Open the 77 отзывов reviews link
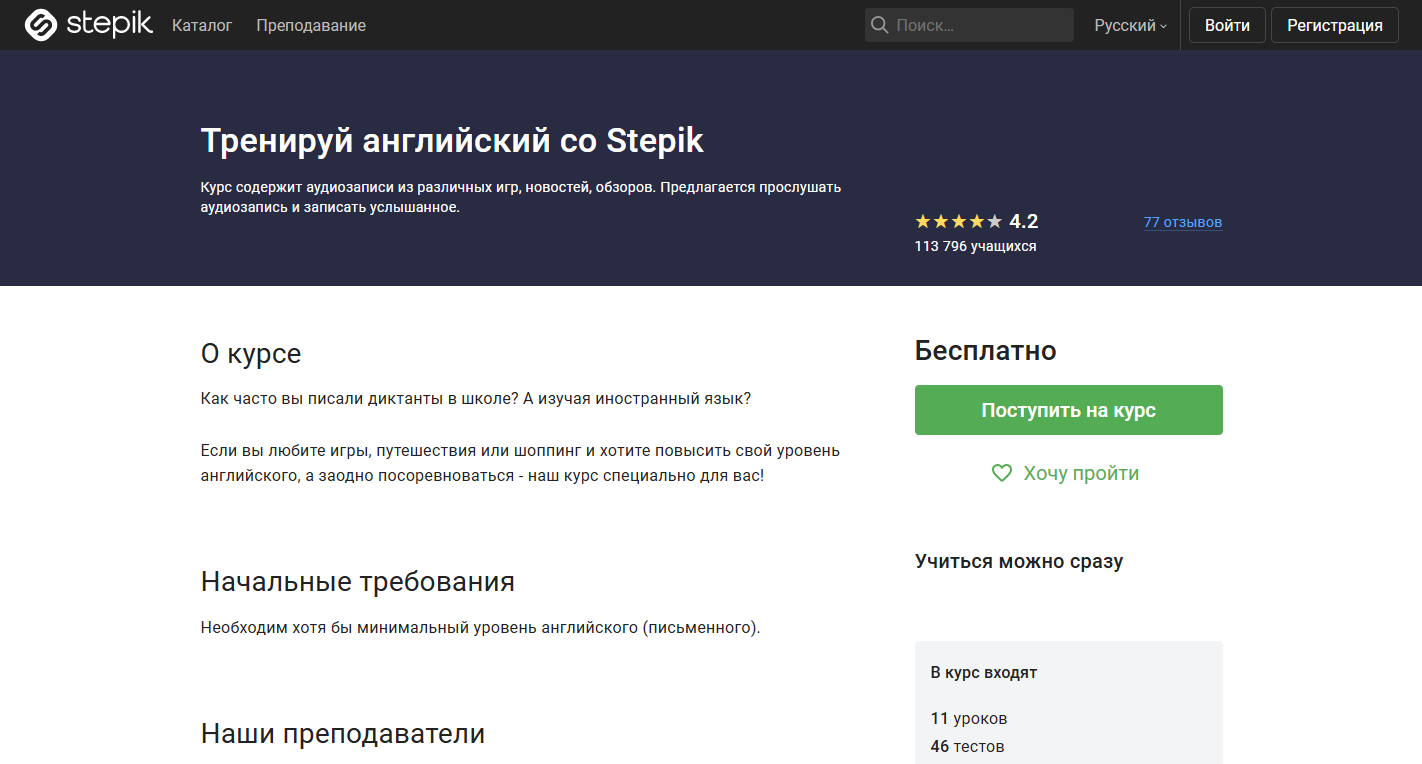 (1183, 222)
